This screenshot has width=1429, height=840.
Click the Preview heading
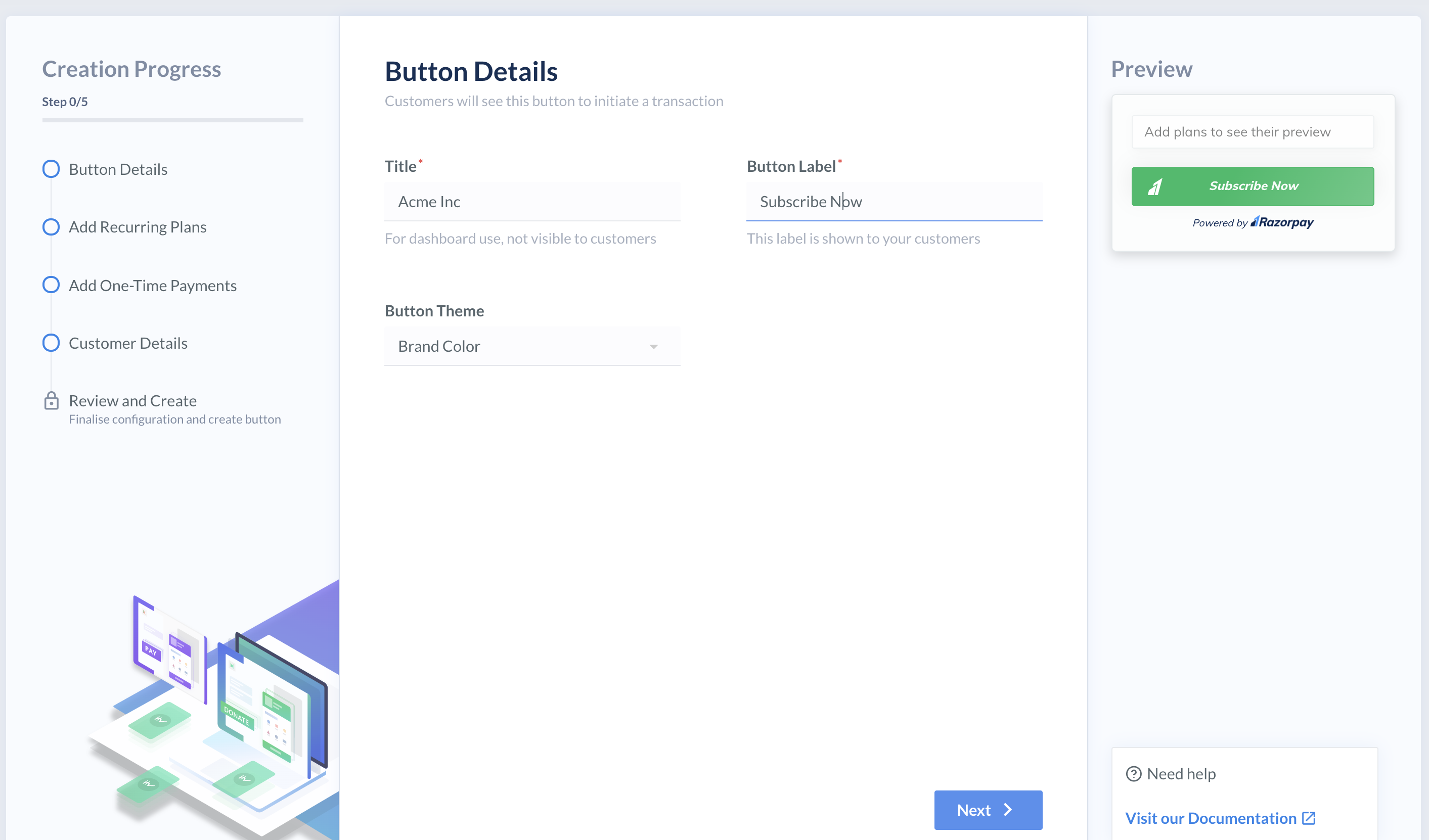(x=1151, y=69)
